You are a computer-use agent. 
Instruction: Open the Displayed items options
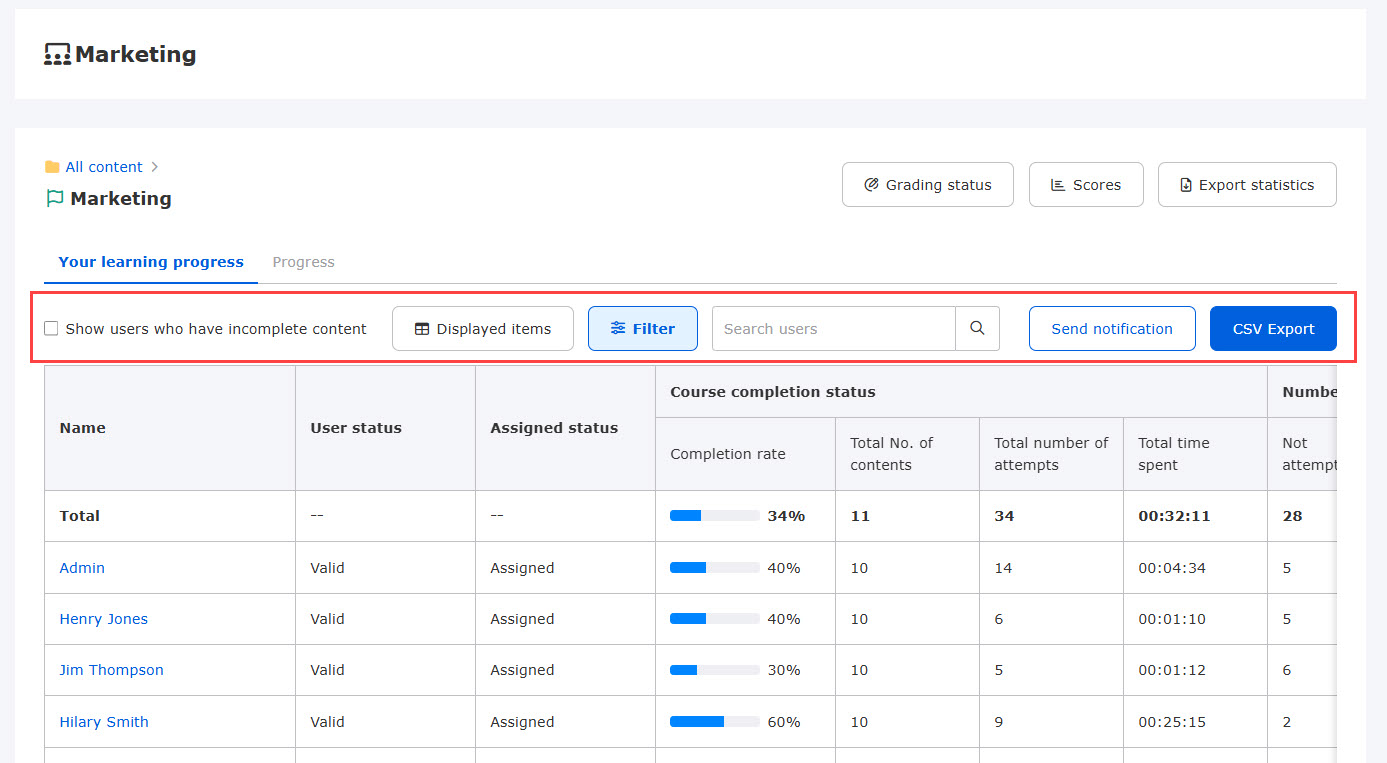click(483, 328)
